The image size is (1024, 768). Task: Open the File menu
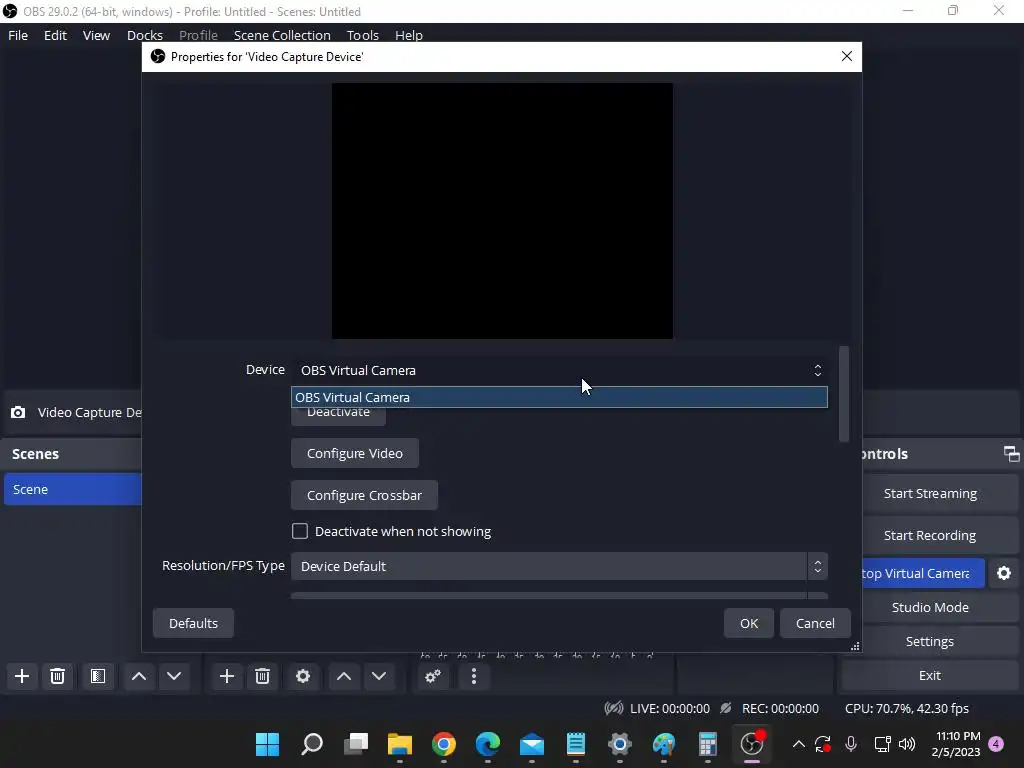click(18, 35)
